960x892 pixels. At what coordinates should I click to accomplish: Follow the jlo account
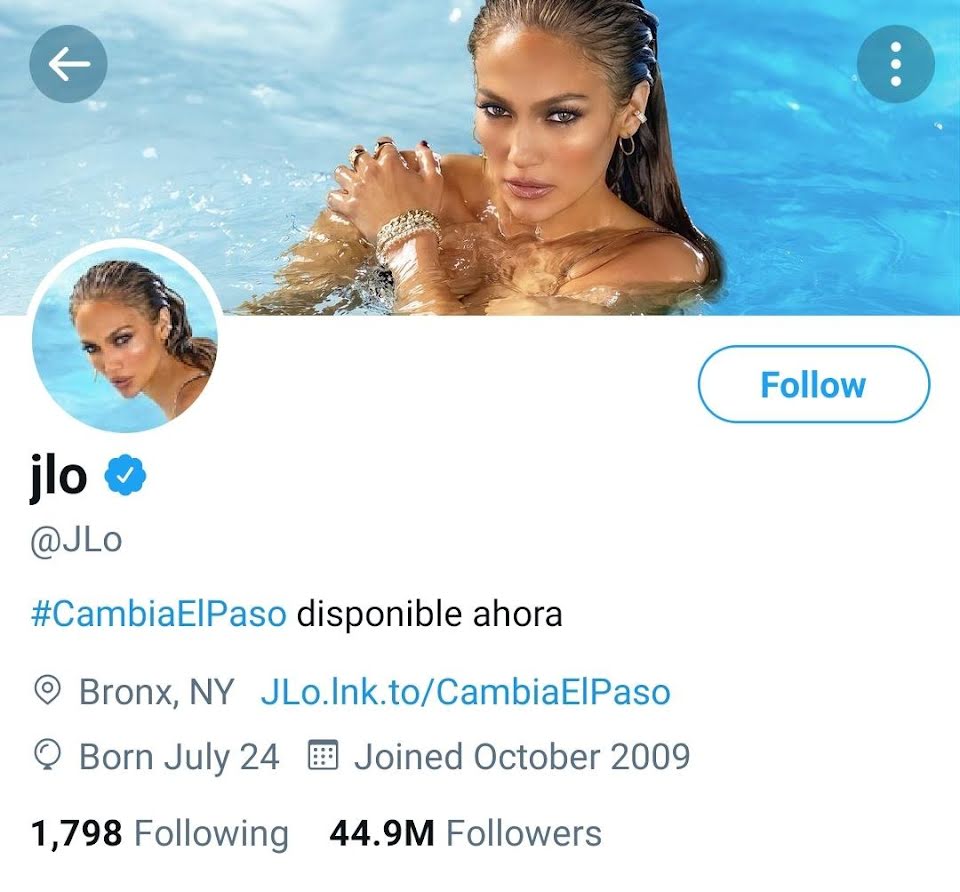pyautogui.click(x=814, y=384)
